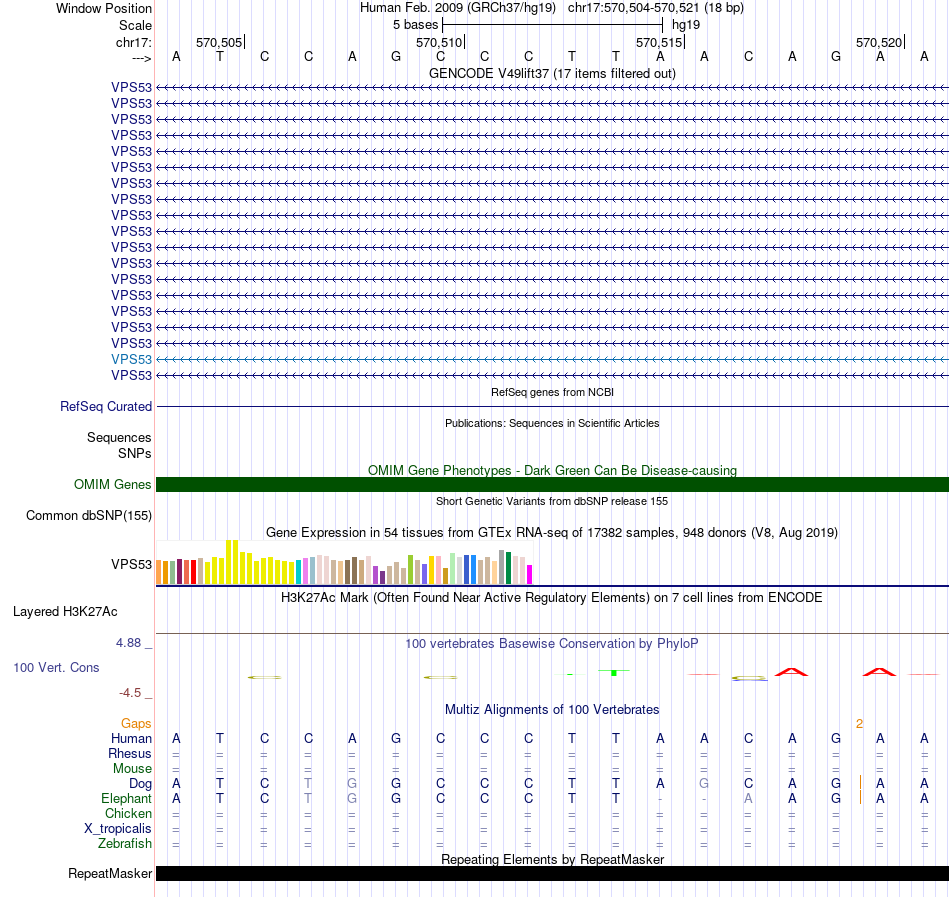Open the OMIM Genes track label
Screen dimensions: 950x897
click(112, 485)
